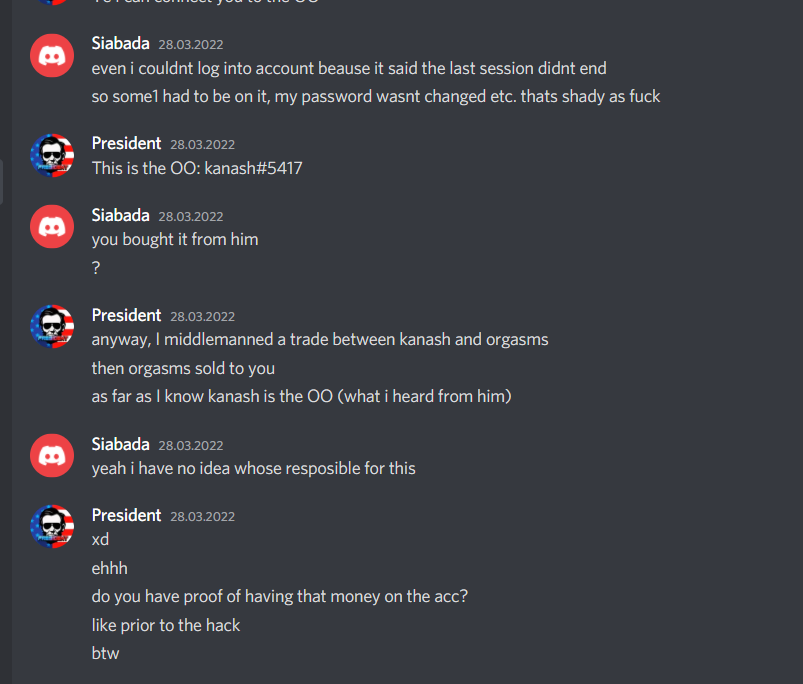Select the lone '?' message from Siabada
Viewport: 803px width, 684px height.
(96, 268)
